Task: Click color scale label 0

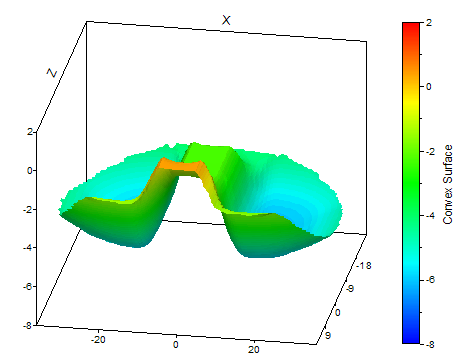Action: point(428,87)
